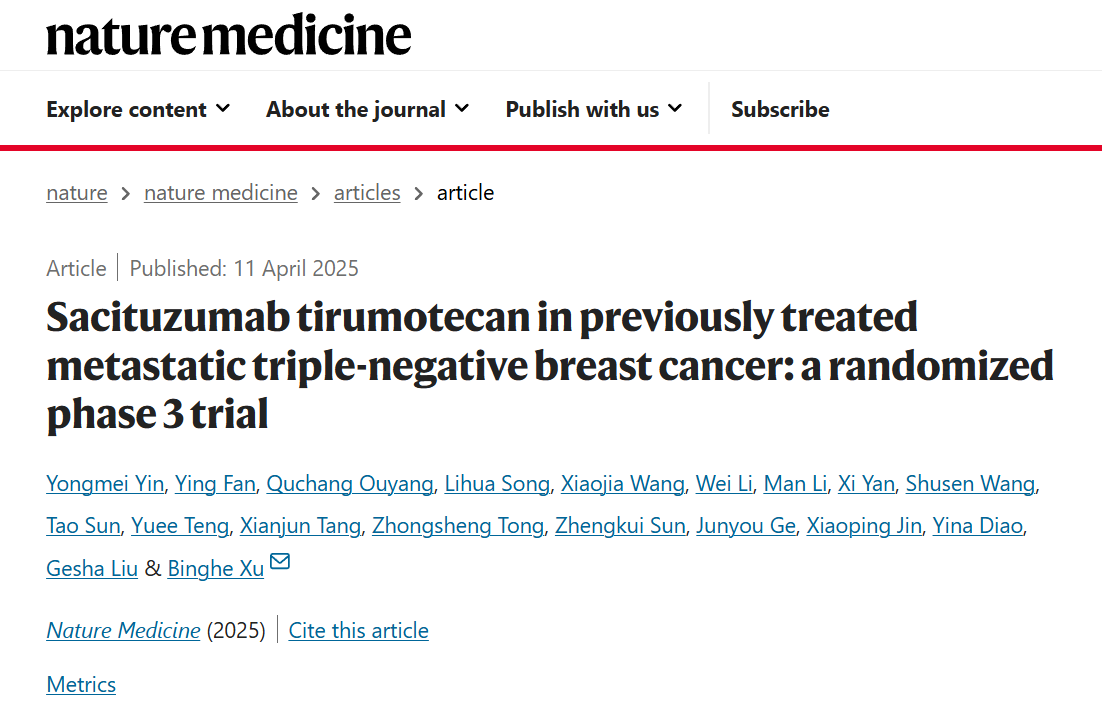Viewport: 1102px width, 715px height.
Task: Click the italic Nature Medicine journal link
Action: point(124,631)
